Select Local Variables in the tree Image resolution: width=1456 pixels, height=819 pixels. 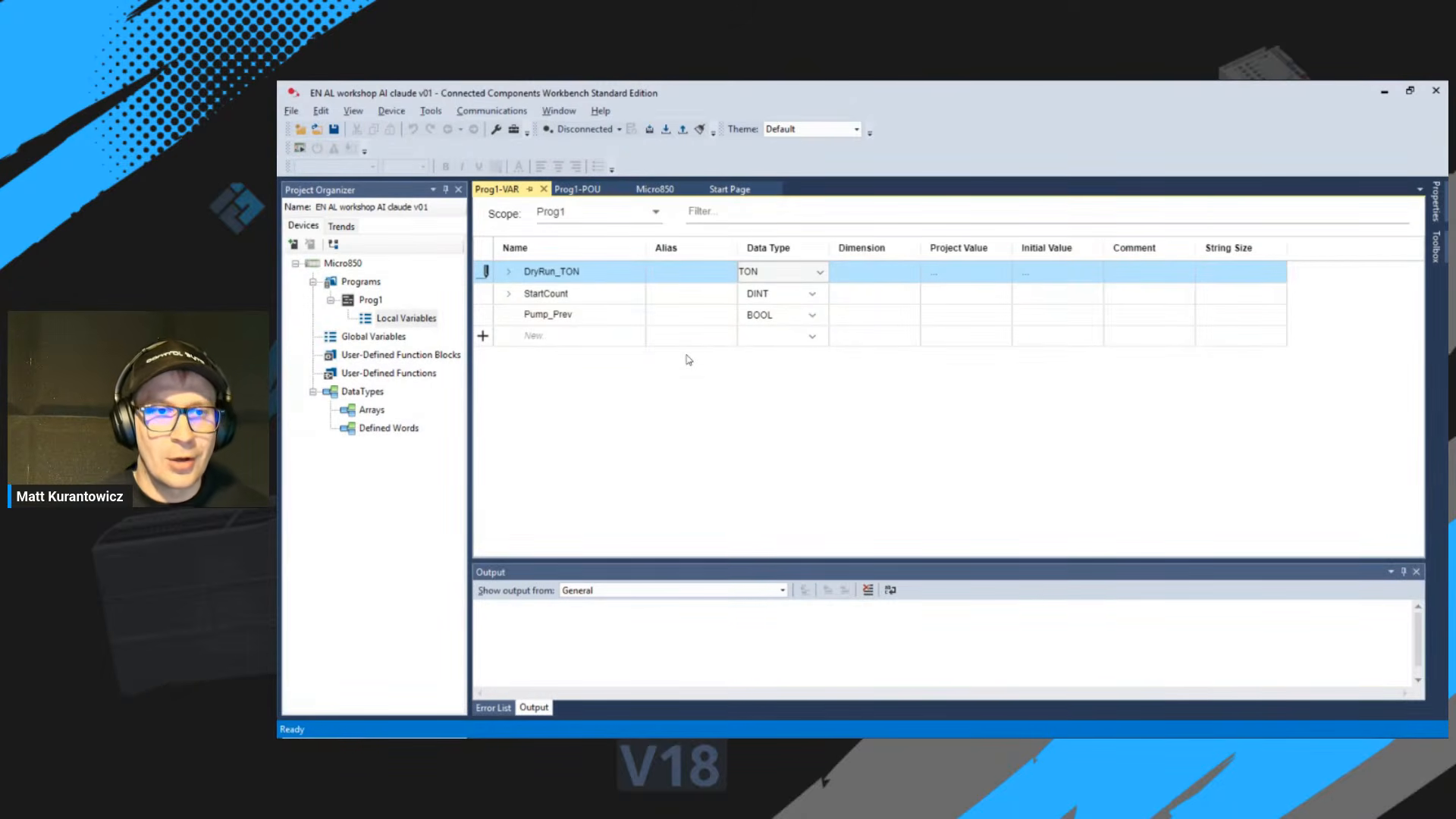406,318
